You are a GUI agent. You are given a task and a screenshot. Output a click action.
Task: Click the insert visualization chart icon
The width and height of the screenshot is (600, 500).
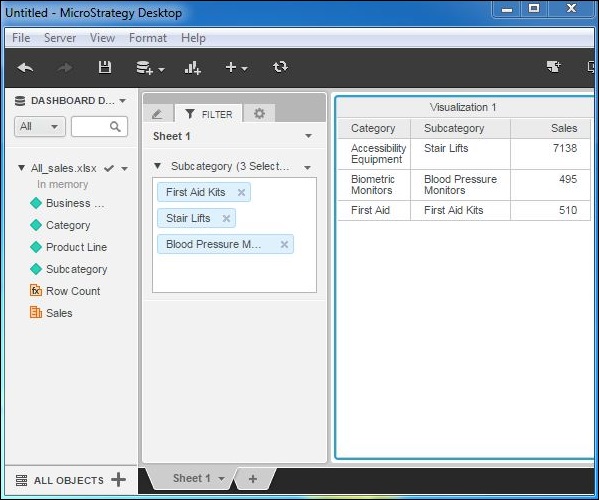tap(192, 68)
